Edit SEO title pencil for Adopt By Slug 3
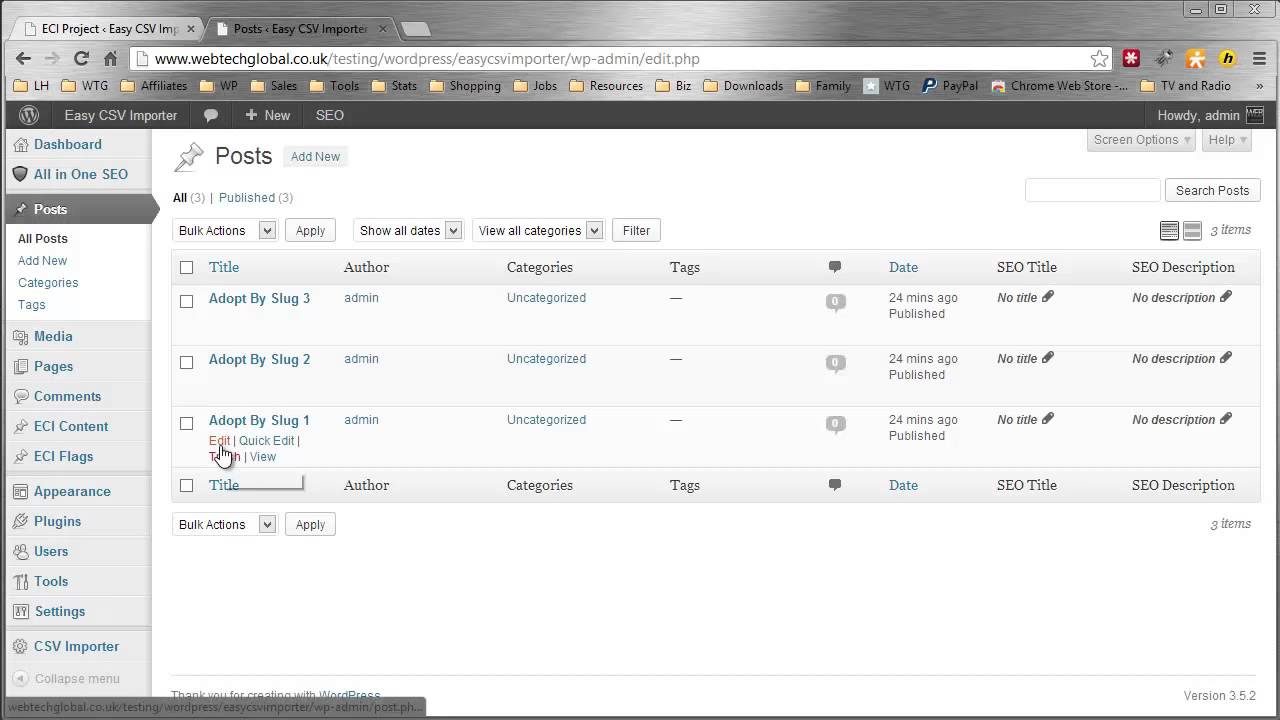 pos(1048,297)
